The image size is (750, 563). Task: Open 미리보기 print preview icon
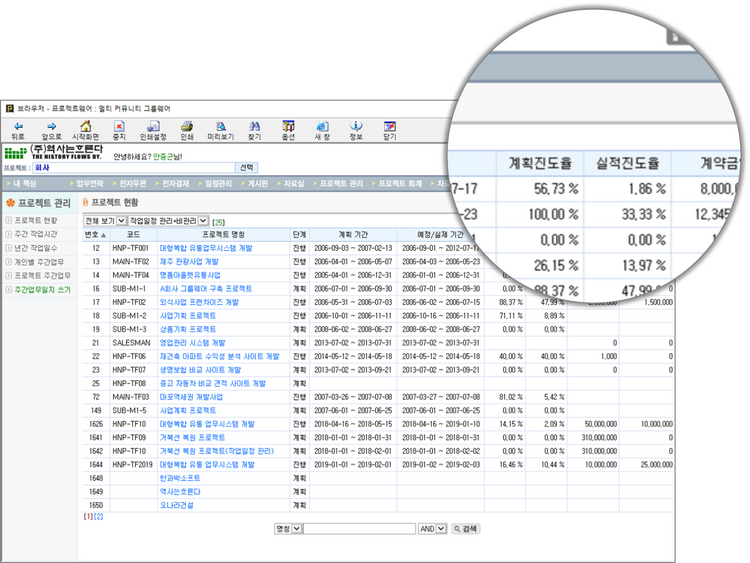click(x=221, y=126)
